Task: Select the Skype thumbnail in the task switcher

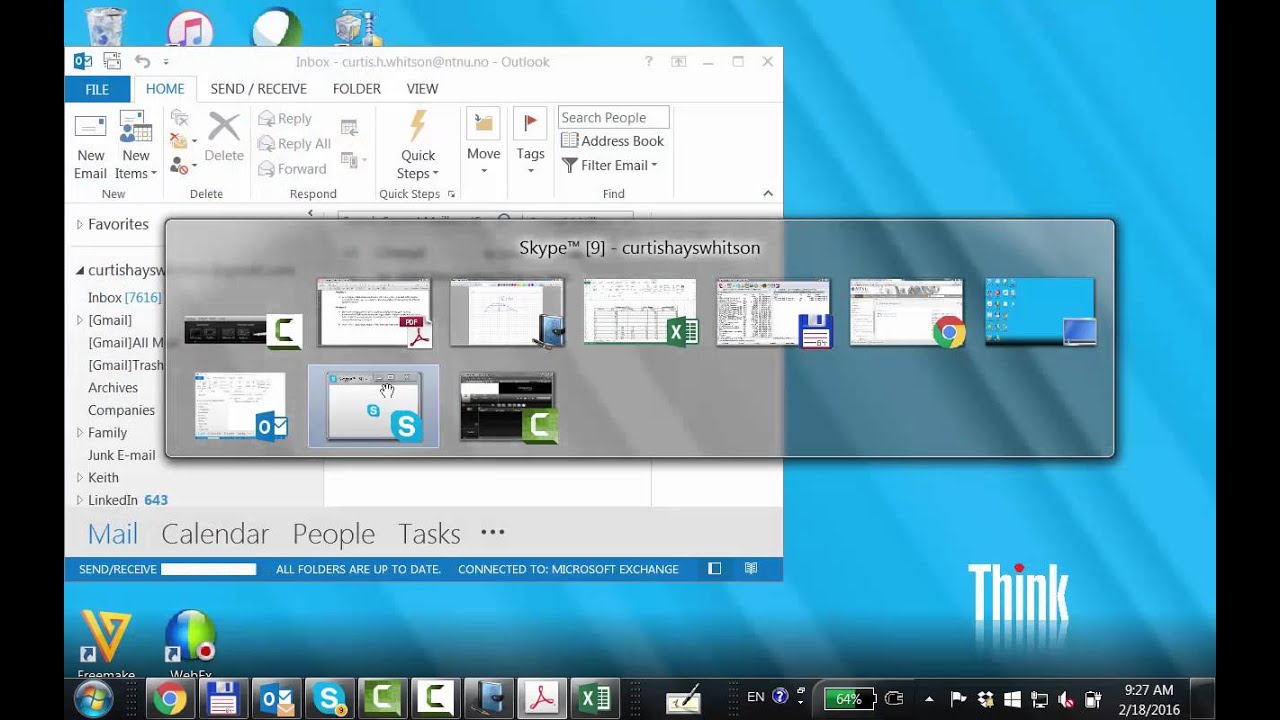Action: (373, 406)
